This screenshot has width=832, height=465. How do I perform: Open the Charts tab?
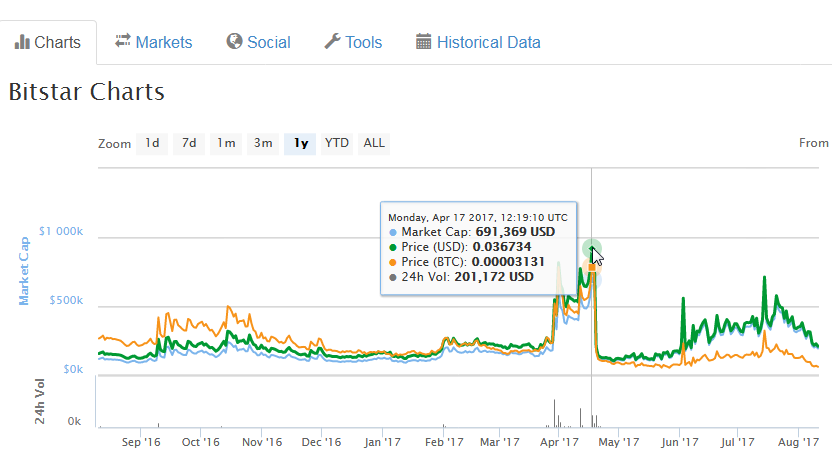pos(48,42)
